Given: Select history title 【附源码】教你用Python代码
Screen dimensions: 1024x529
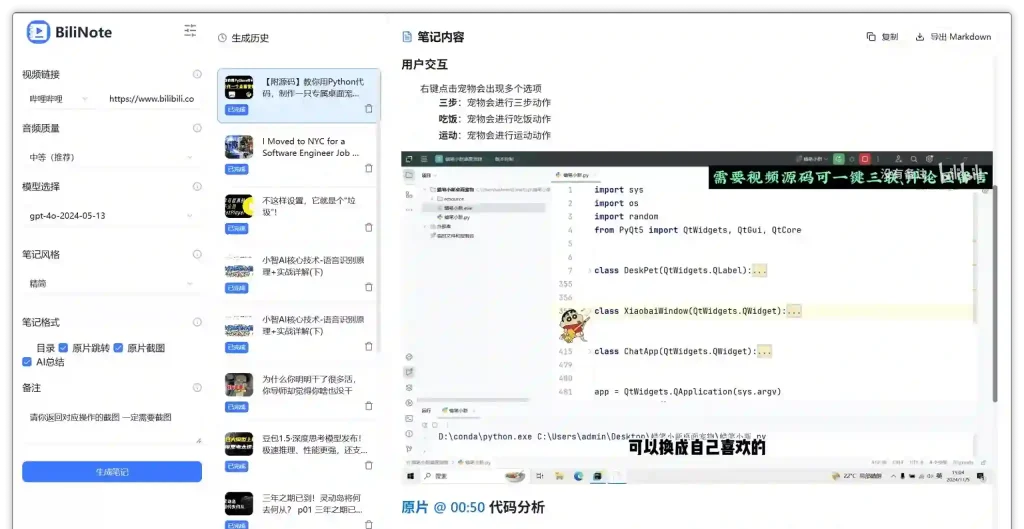Looking at the screenshot, I should [x=313, y=88].
